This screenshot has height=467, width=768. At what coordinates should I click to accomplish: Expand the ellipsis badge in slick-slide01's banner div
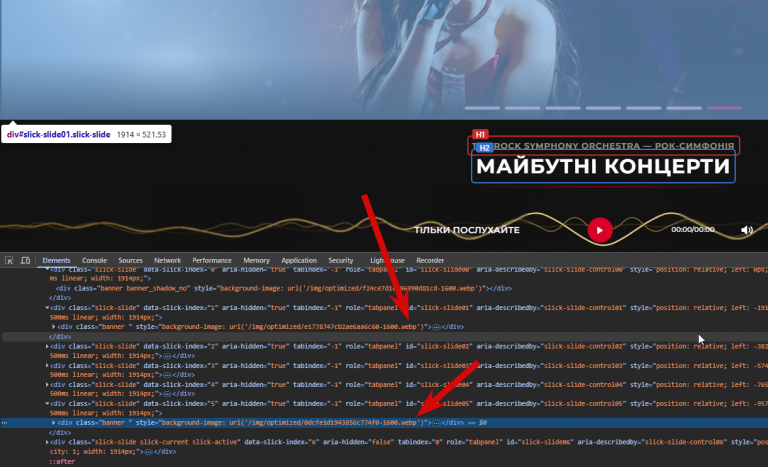(436, 327)
